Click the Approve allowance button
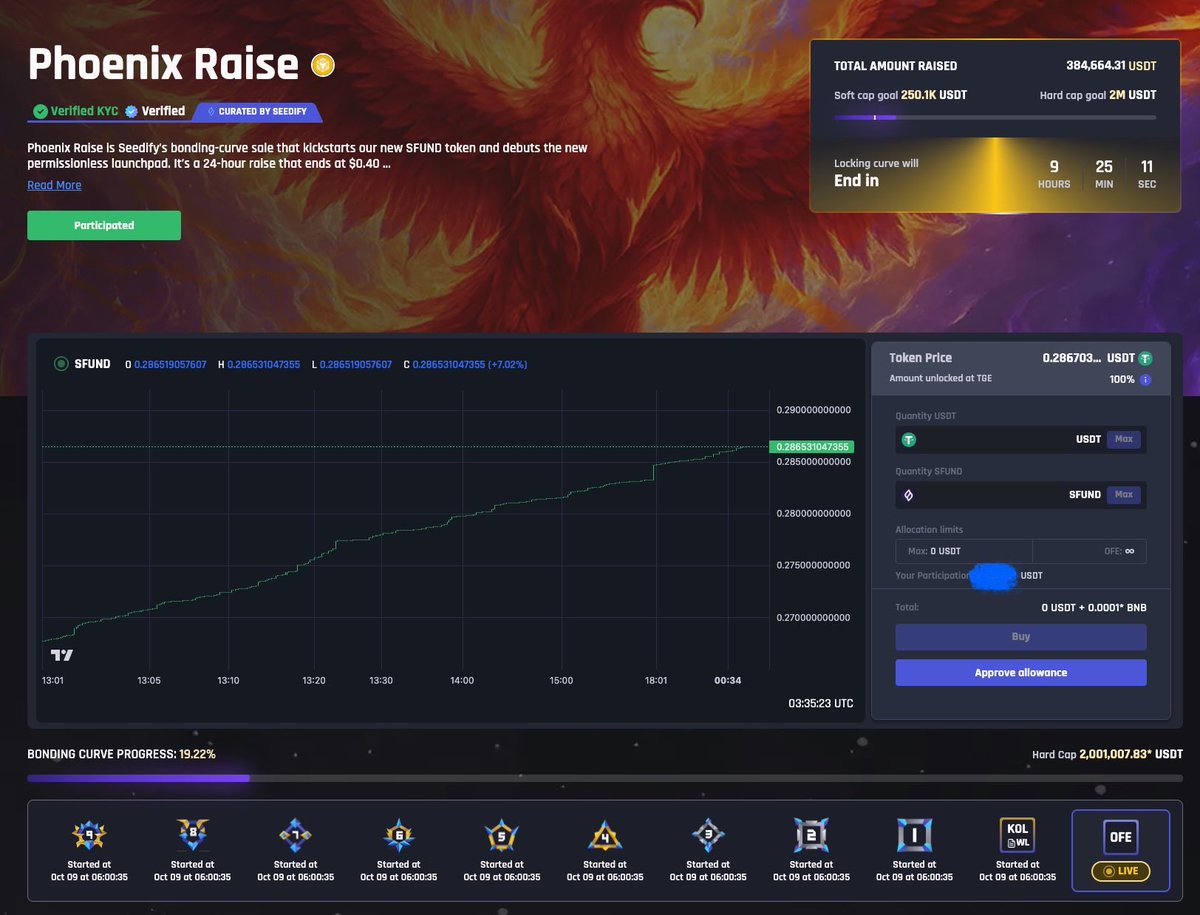 tap(1021, 673)
